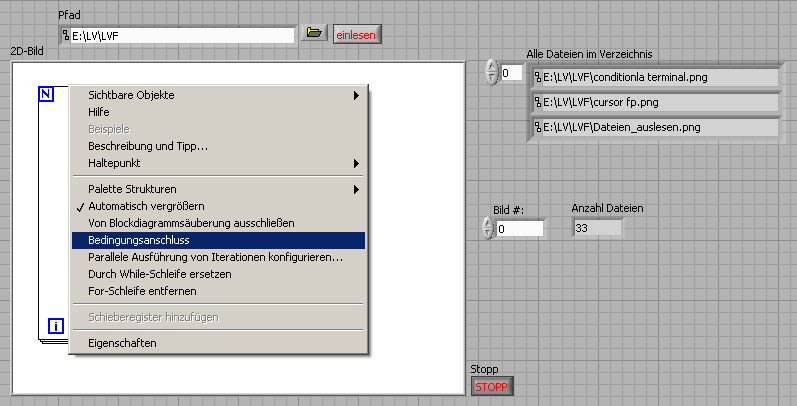Open Parallele Ausführung von Iterationen konfigurieren…

pyautogui.click(x=219, y=257)
